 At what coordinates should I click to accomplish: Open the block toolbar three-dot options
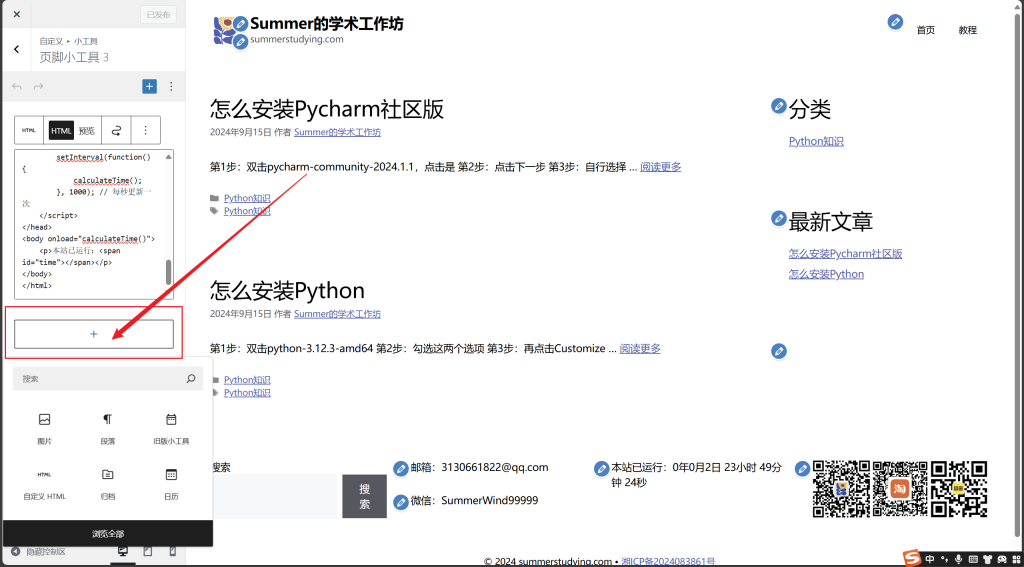[x=146, y=130]
